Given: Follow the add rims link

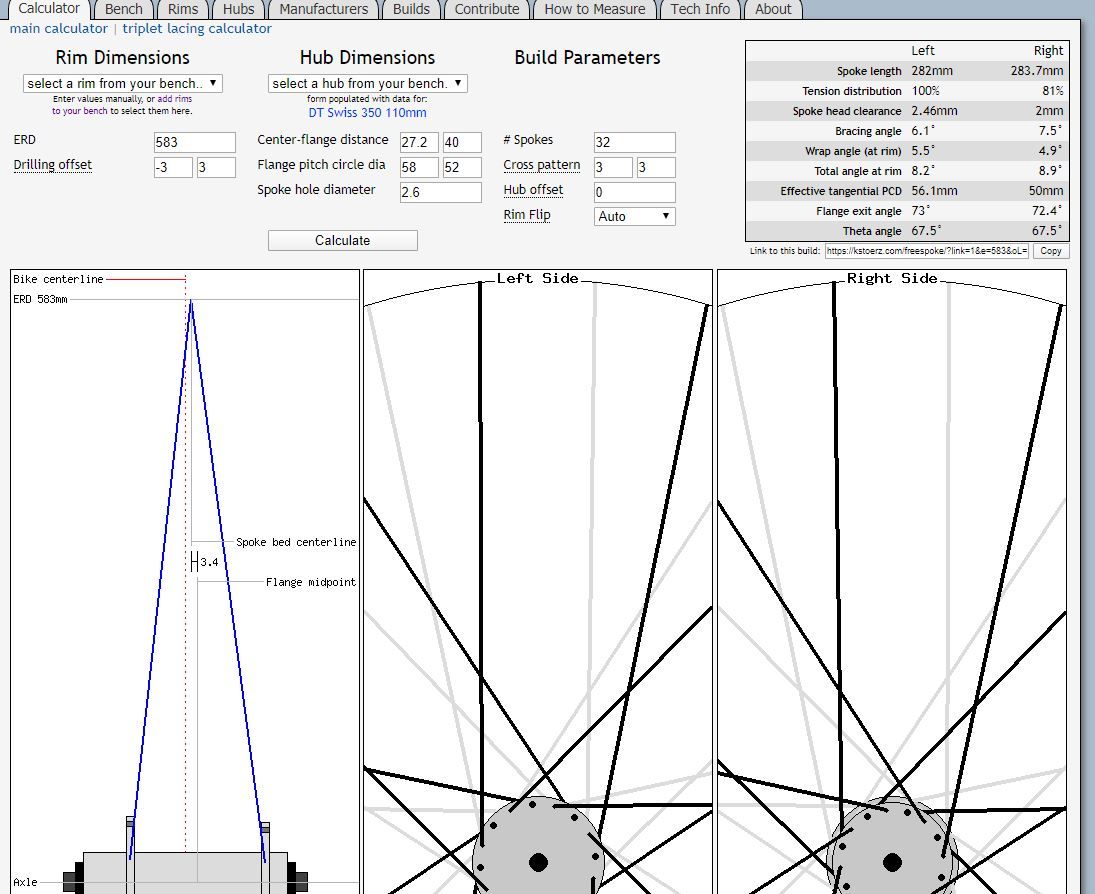Looking at the screenshot, I should click(x=174, y=99).
